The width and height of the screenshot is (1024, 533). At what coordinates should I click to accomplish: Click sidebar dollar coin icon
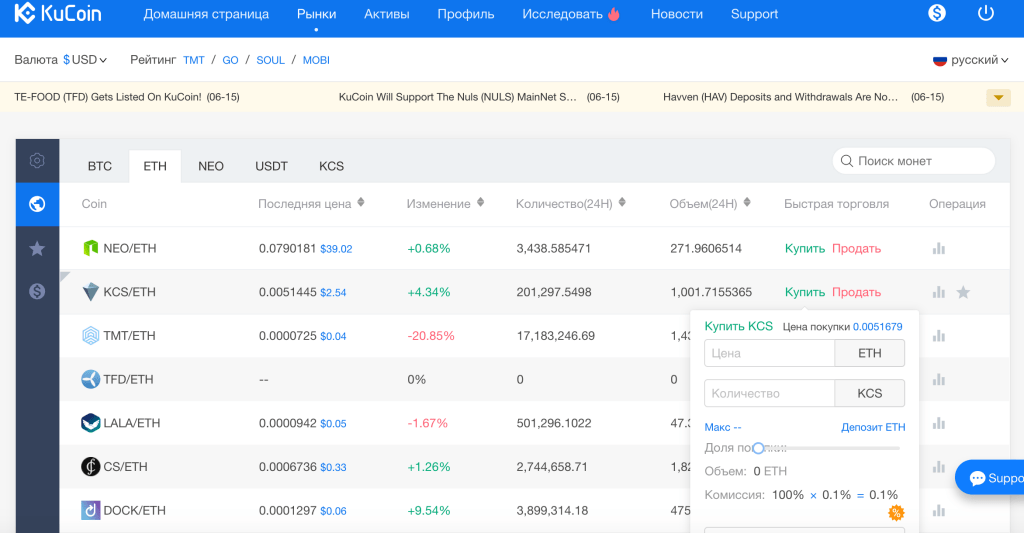37,291
